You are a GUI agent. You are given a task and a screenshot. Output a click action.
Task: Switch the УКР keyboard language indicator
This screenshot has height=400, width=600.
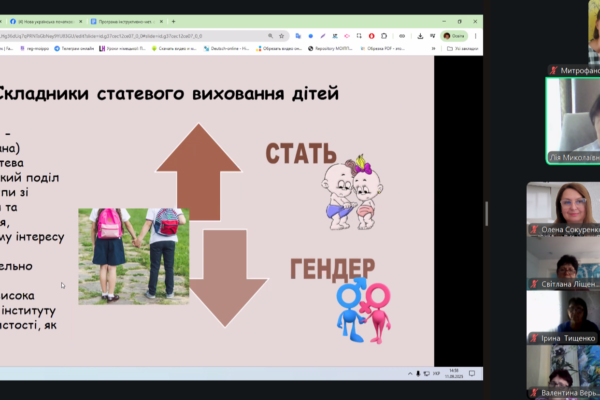[x=436, y=374]
